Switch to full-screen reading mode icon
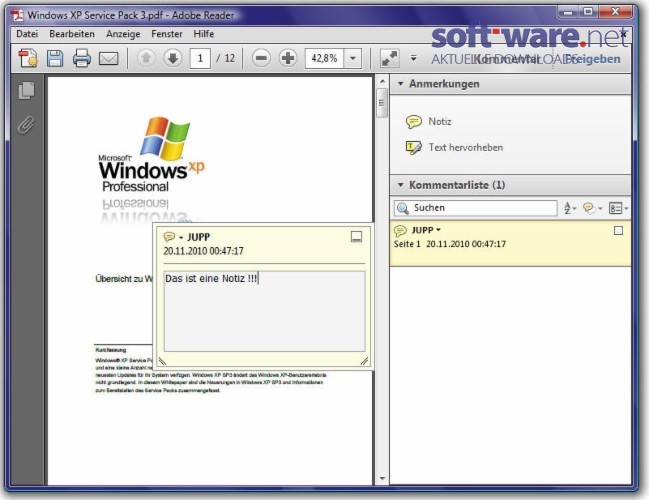 pyautogui.click(x=389, y=58)
